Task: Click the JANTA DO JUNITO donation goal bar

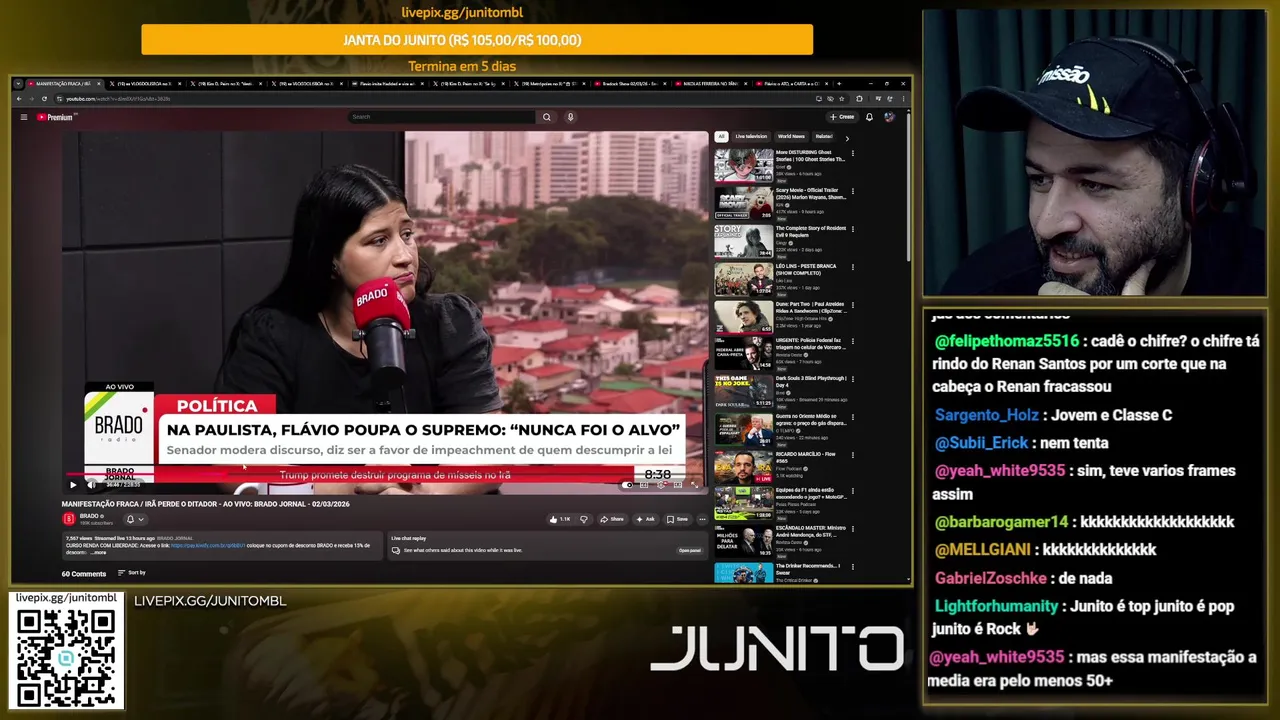Action: click(477, 40)
